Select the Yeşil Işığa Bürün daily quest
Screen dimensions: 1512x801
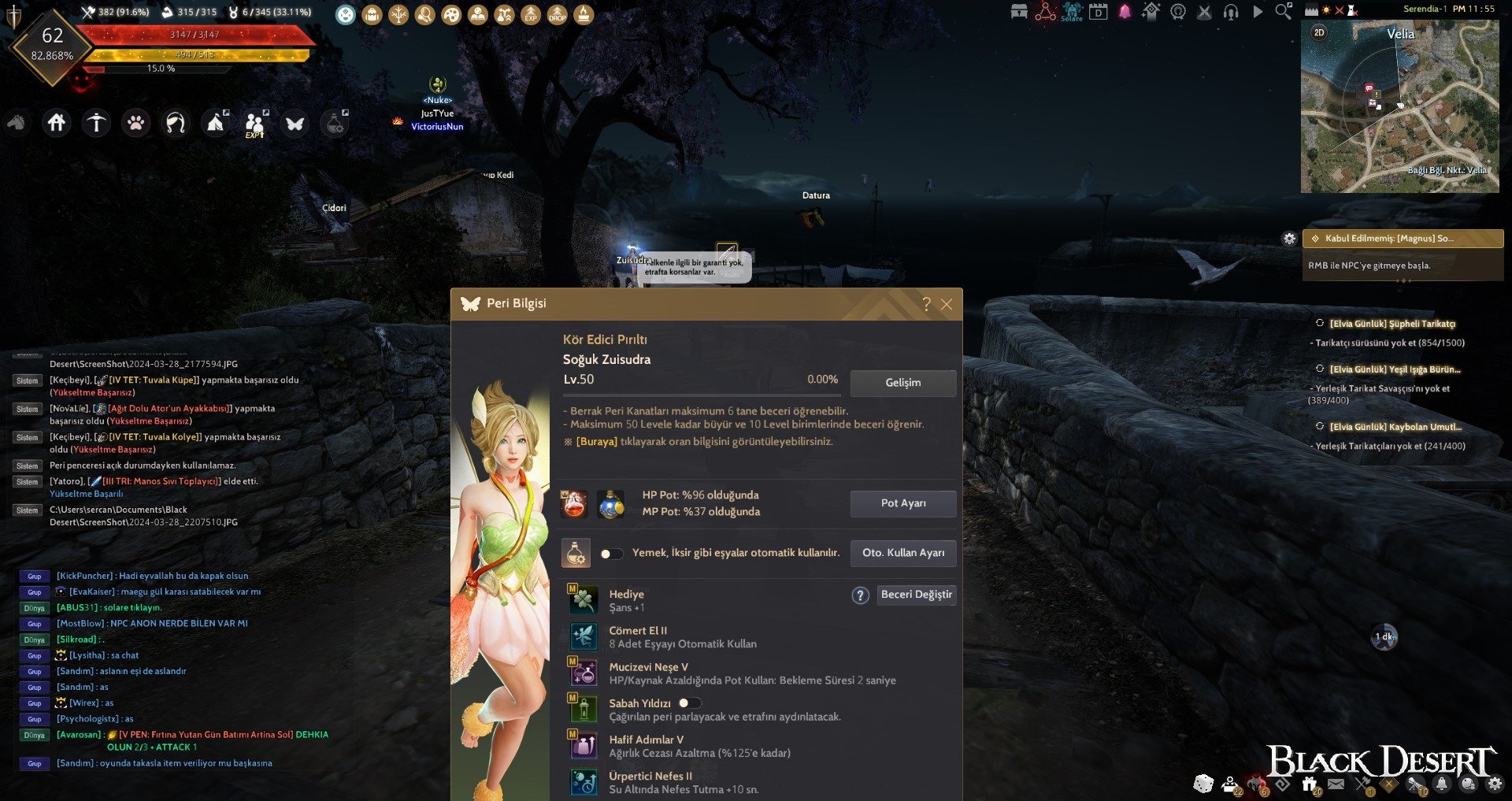tap(1395, 369)
